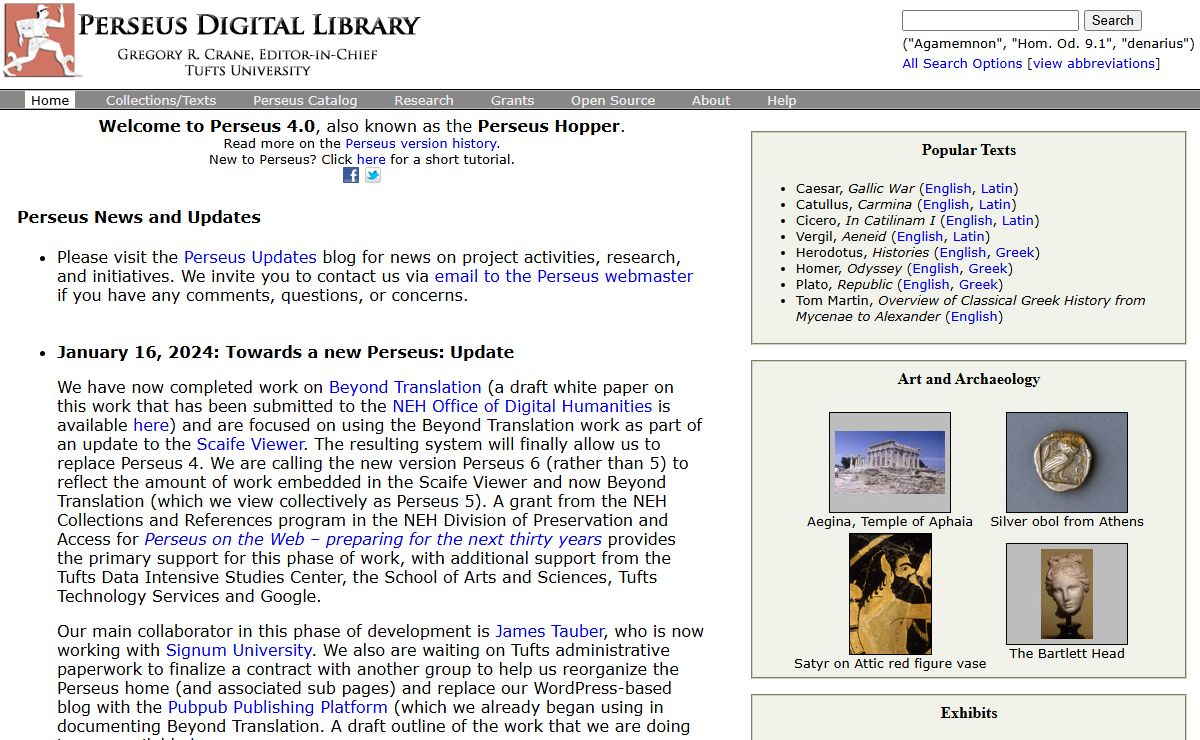Open Homer Odyssey English link
This screenshot has height=740, width=1200.
(x=936, y=268)
